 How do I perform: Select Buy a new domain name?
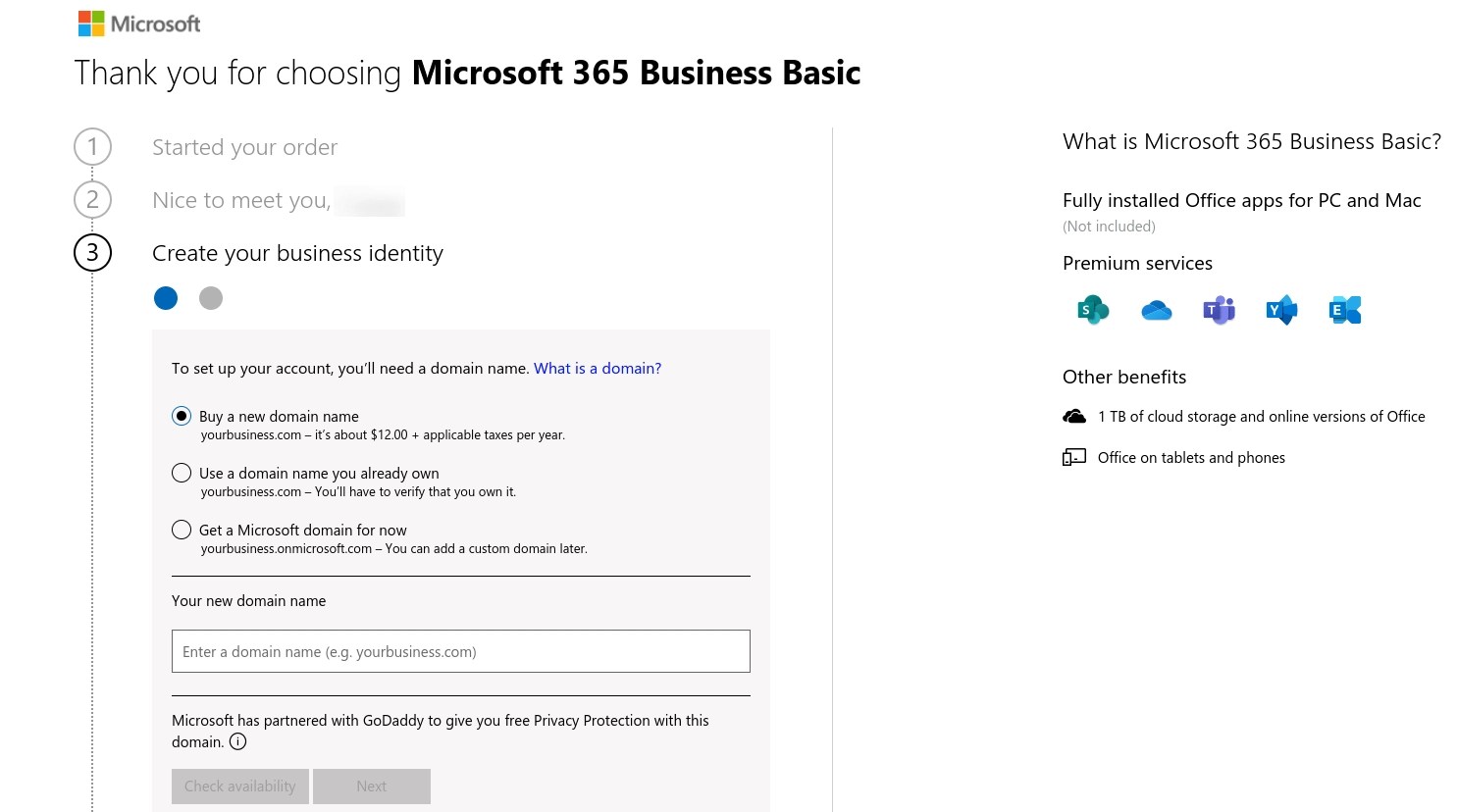(x=182, y=415)
